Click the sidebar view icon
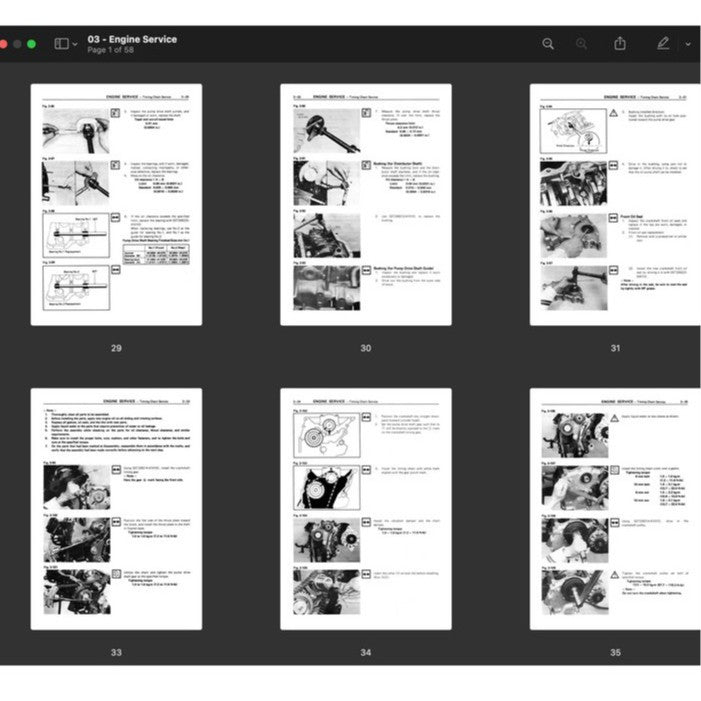 tap(61, 44)
